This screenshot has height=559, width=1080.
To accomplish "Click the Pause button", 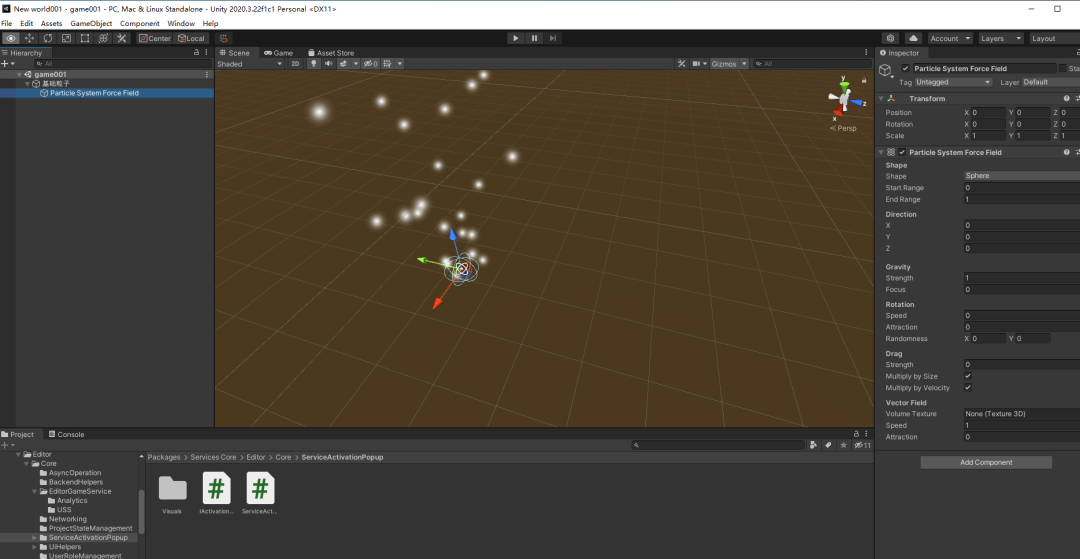I will coord(534,39).
